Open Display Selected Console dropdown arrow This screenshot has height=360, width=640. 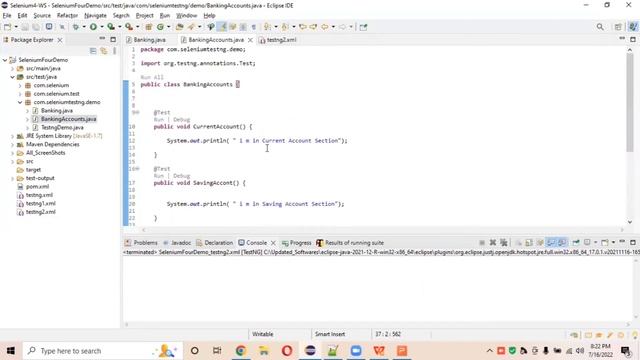[x=596, y=242]
